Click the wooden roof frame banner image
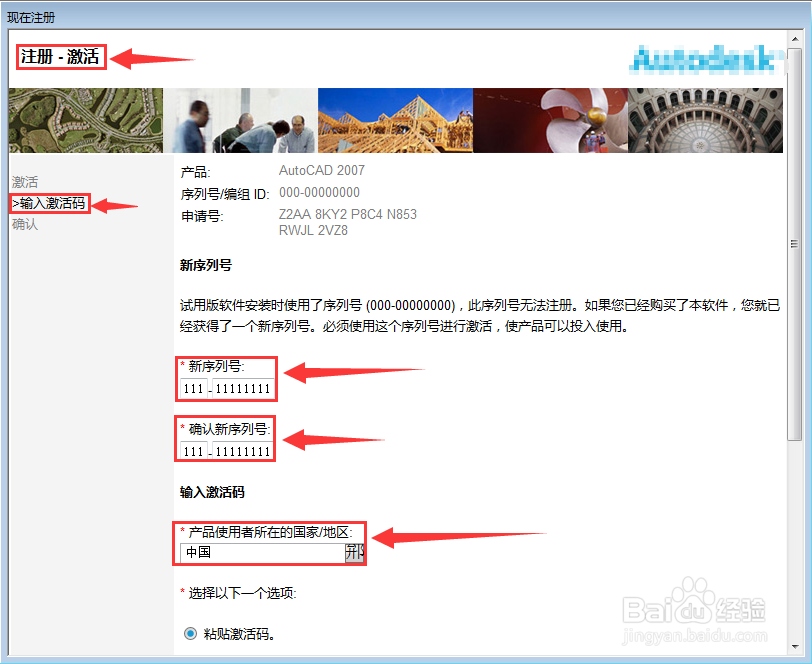812x664 pixels. point(395,120)
